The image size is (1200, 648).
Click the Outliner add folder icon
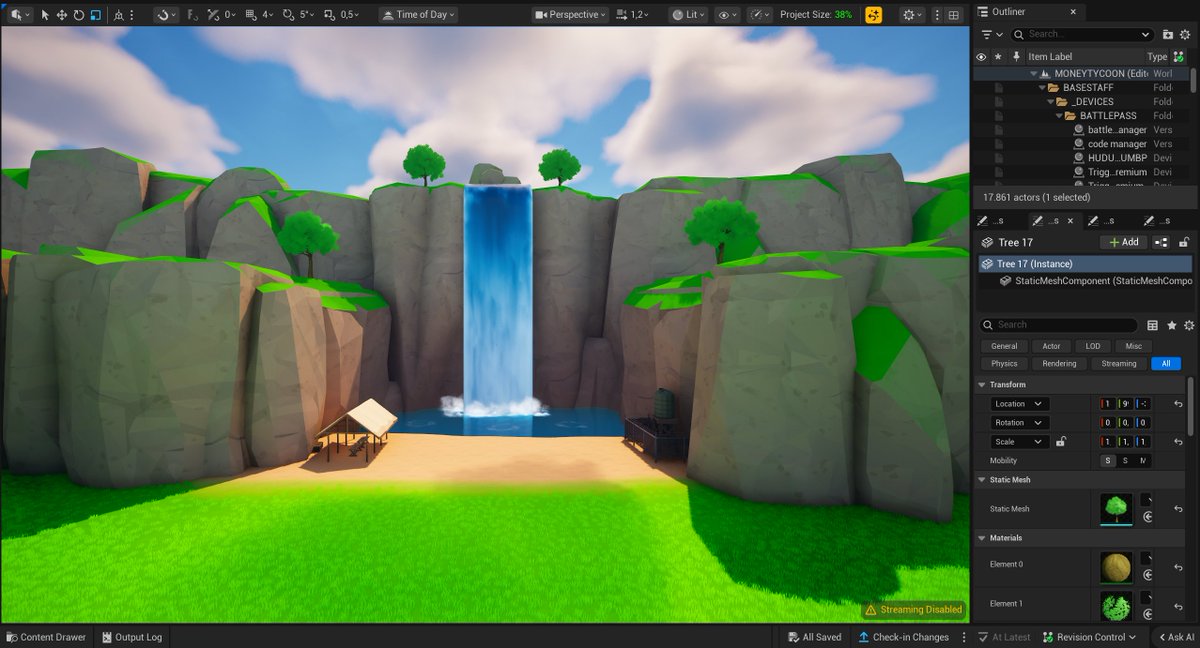pos(1168,34)
